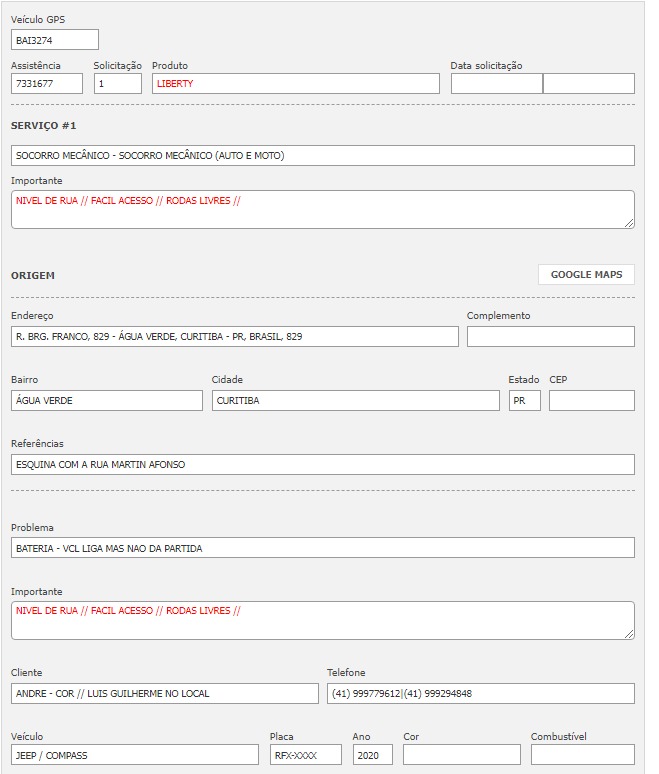Focus the empty CEP field
Image resolution: width=659 pixels, height=774 pixels.
click(x=591, y=401)
